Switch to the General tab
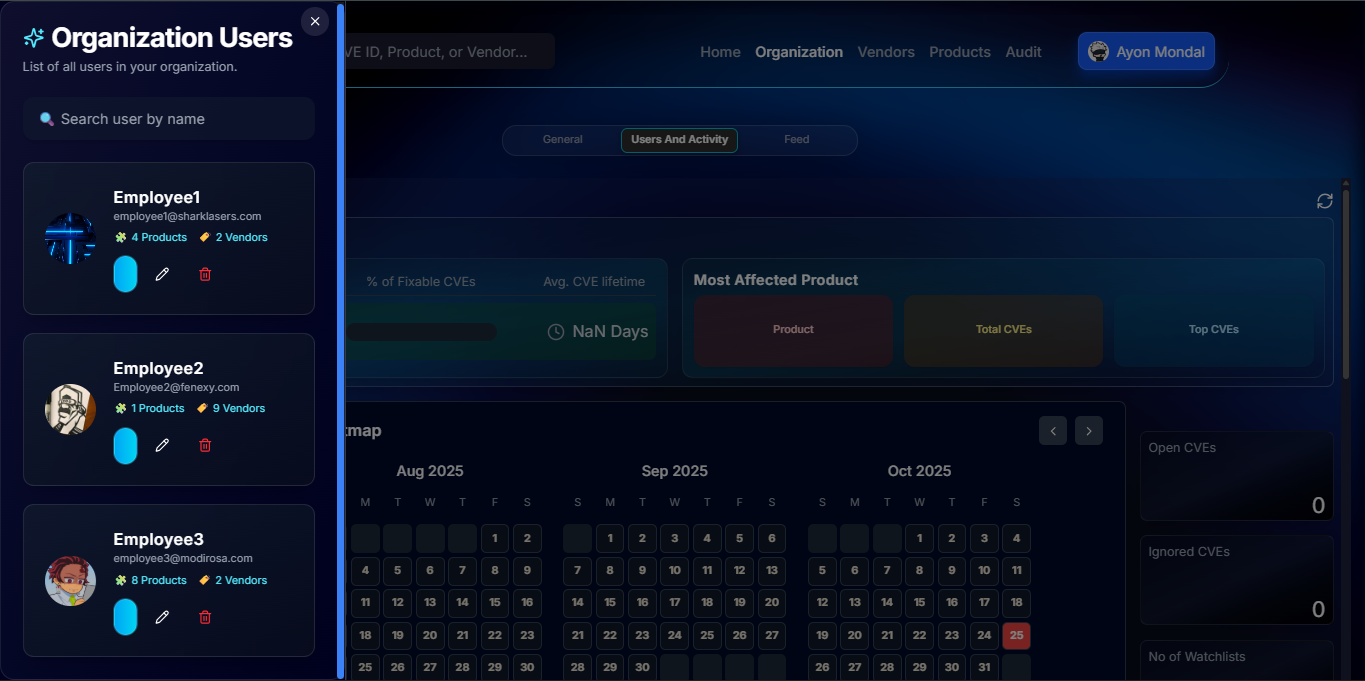The height and width of the screenshot is (681, 1365). pos(562,140)
